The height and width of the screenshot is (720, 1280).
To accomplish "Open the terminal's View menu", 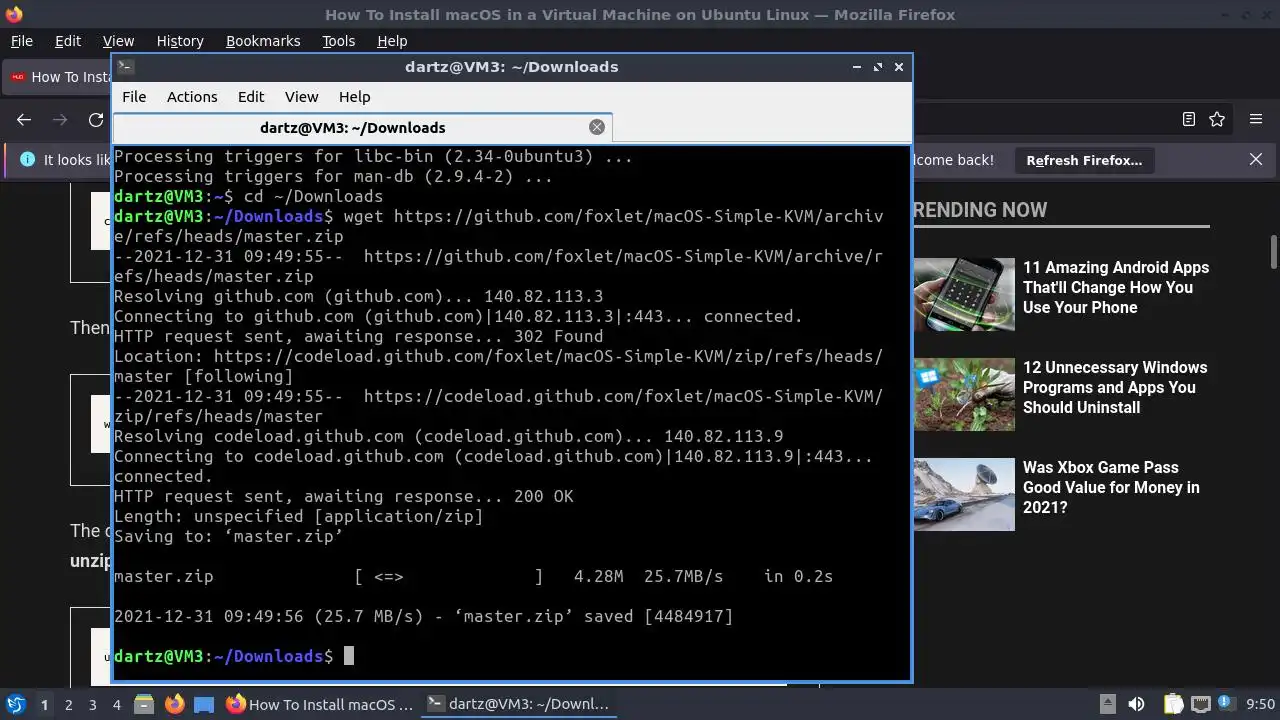I will click(301, 96).
